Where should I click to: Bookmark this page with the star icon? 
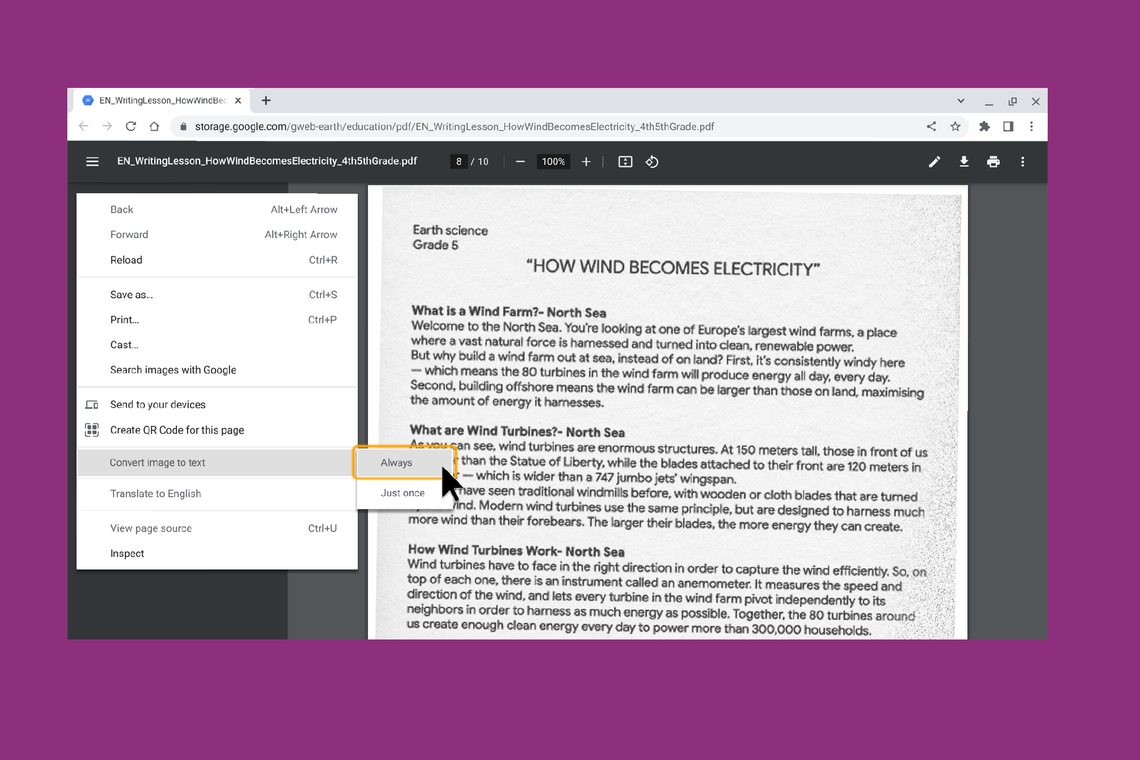(955, 127)
